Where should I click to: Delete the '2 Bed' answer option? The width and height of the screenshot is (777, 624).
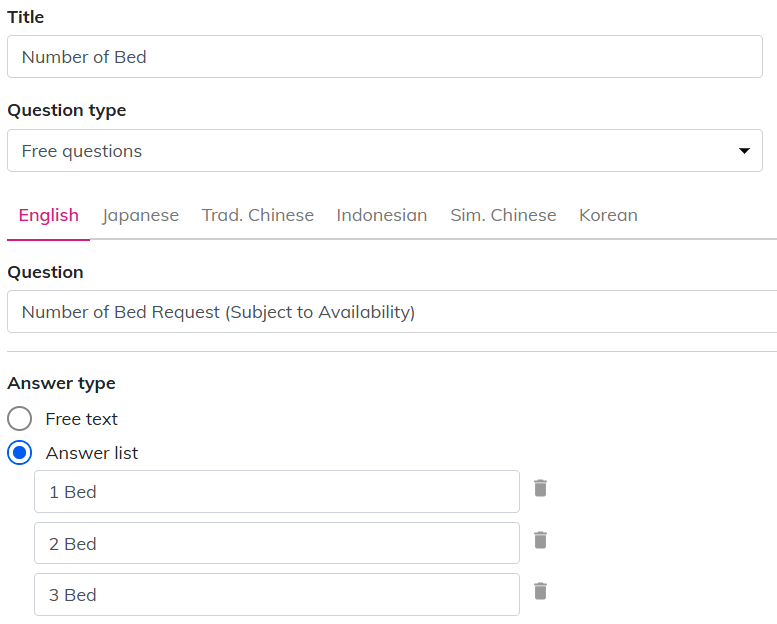(540, 540)
